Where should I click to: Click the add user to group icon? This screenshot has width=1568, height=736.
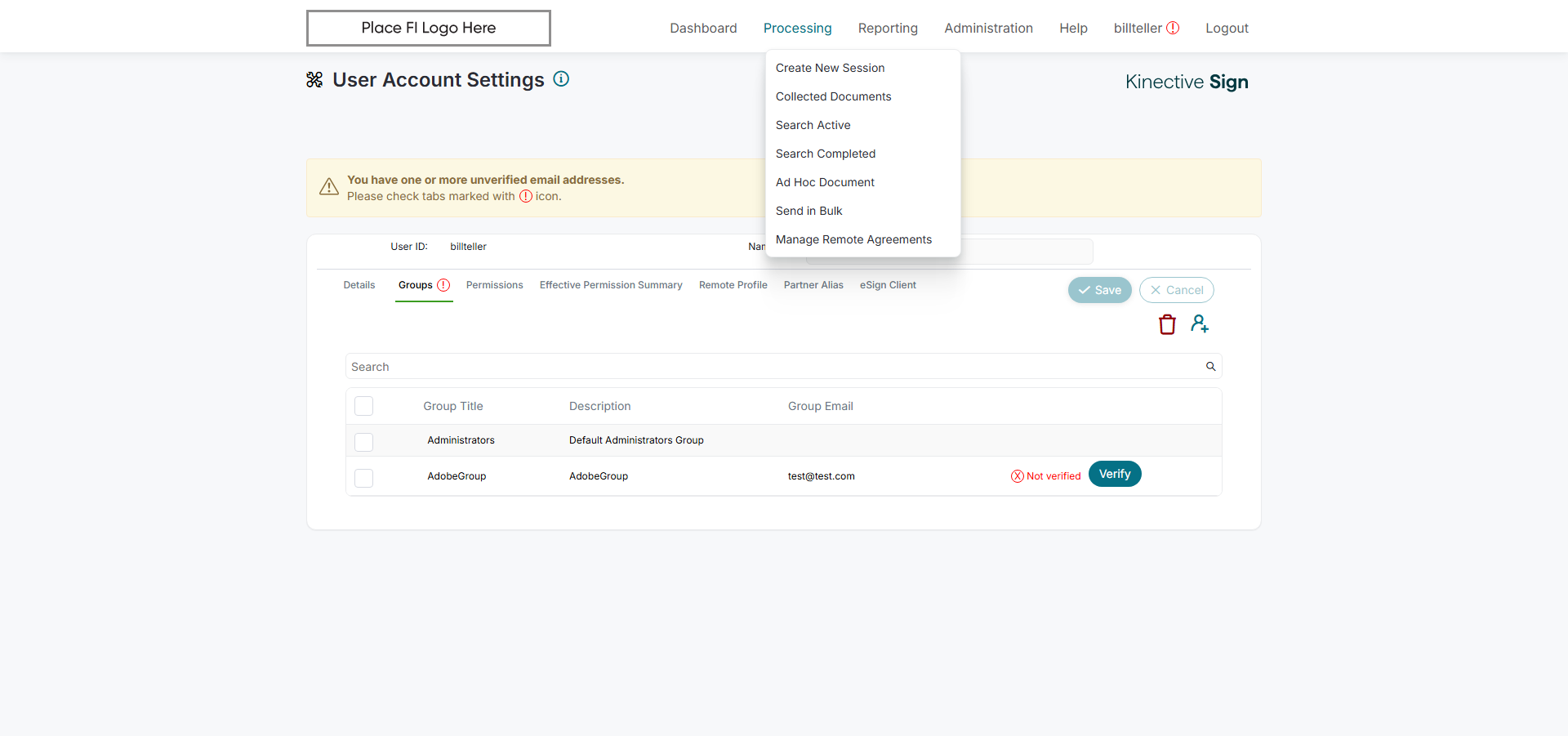tap(1199, 324)
